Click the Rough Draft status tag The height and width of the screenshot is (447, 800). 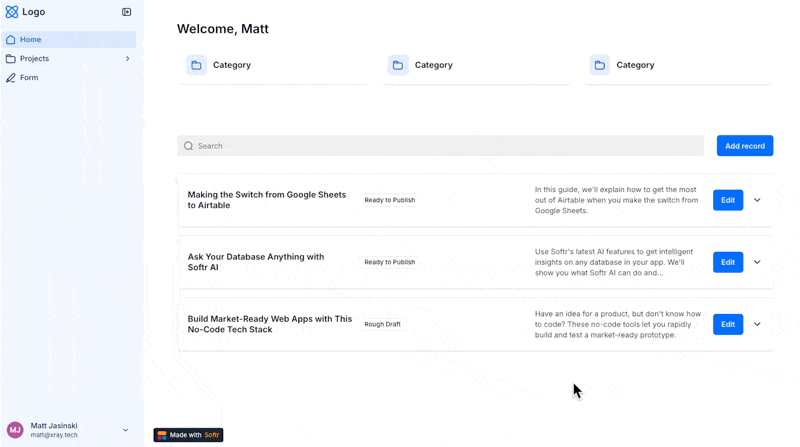pos(383,325)
